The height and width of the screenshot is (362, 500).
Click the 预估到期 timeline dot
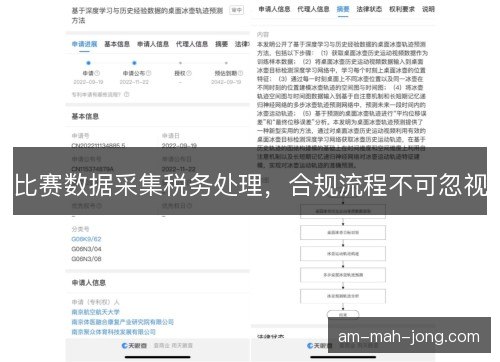(x=226, y=63)
